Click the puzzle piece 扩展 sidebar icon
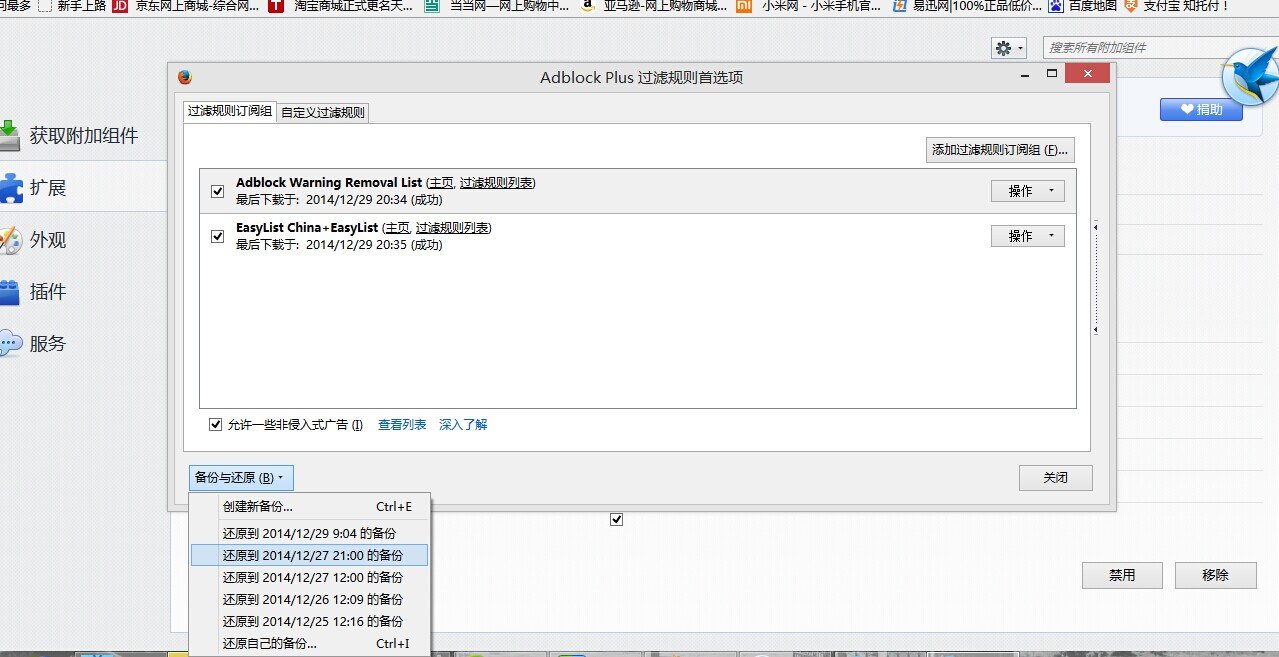Screen dimensions: 1279x657 point(10,187)
